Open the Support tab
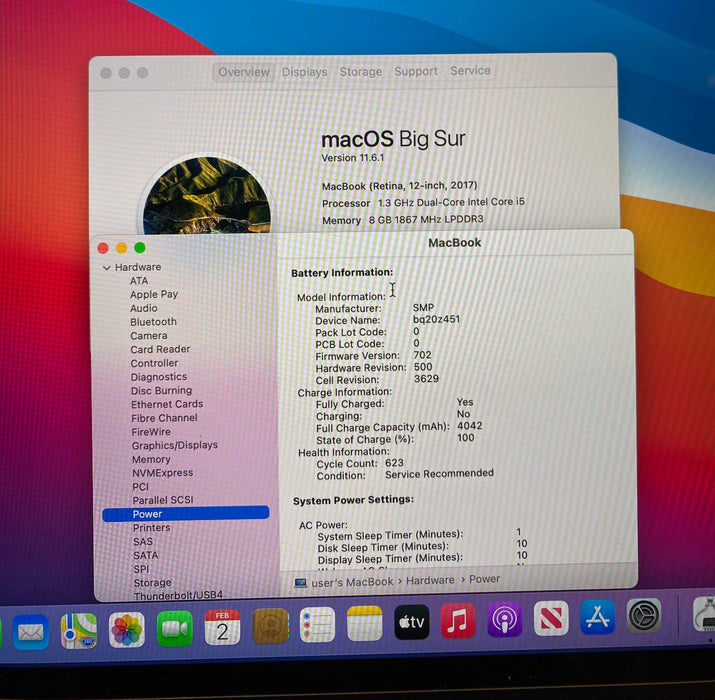Viewport: 715px width, 700px height. point(416,71)
